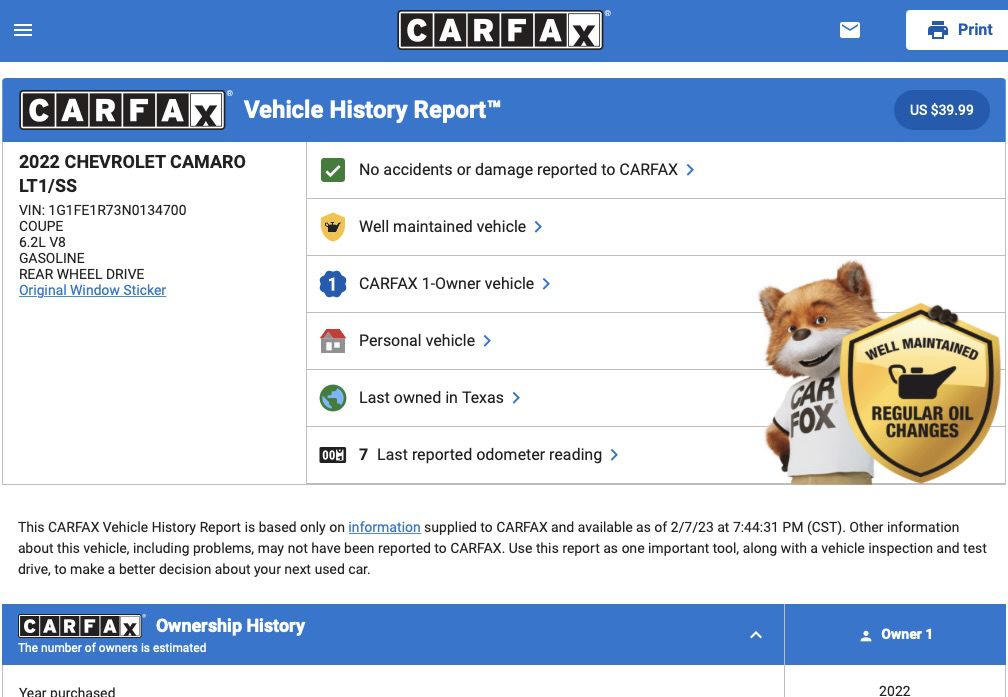Click the Ownership History heading
This screenshot has width=1008, height=697.
[230, 626]
